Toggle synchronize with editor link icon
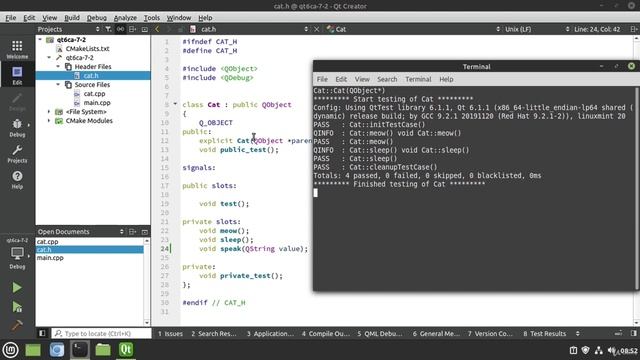The height and width of the screenshot is (360, 640). coord(120,29)
